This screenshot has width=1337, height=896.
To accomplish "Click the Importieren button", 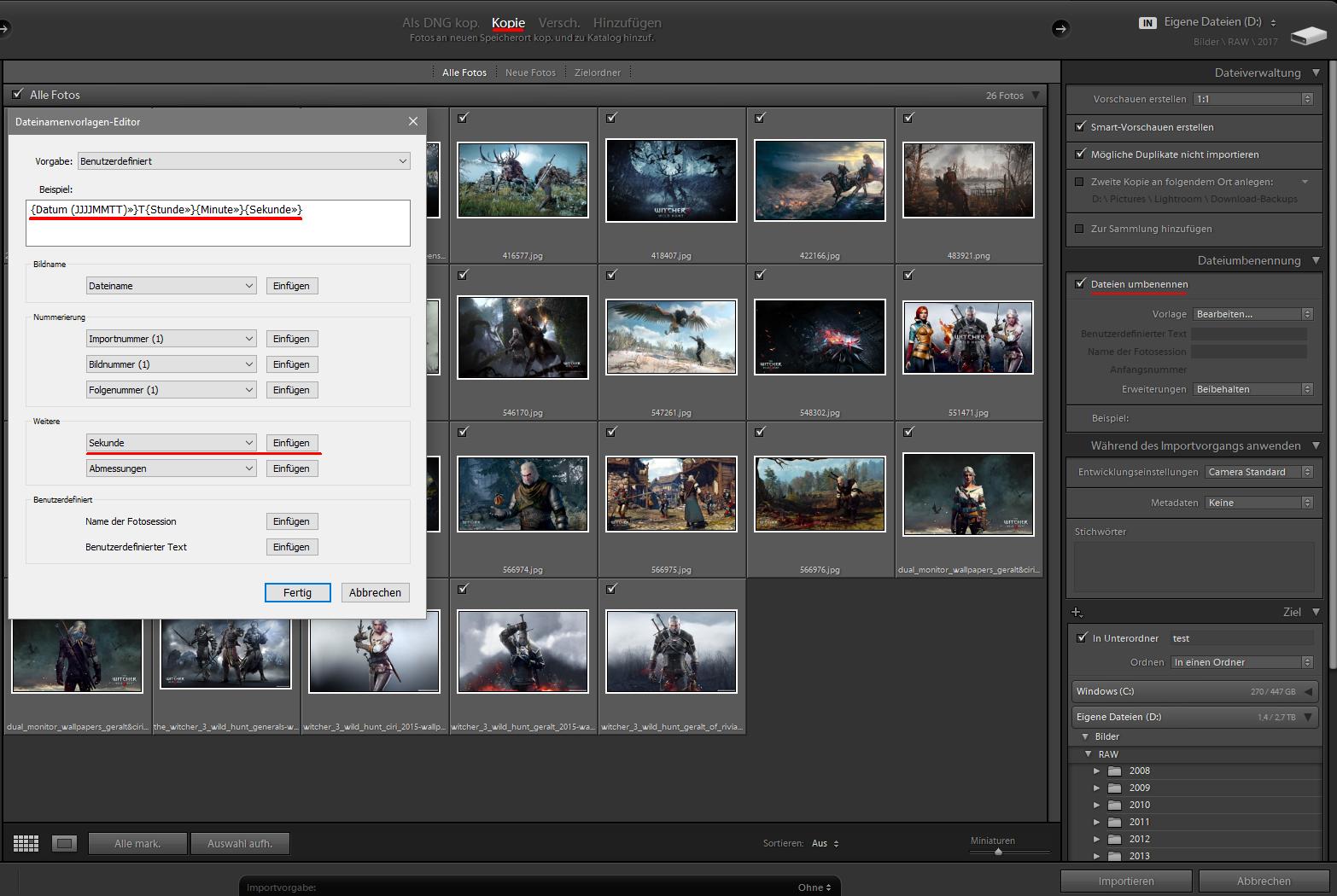I will (x=1126, y=881).
